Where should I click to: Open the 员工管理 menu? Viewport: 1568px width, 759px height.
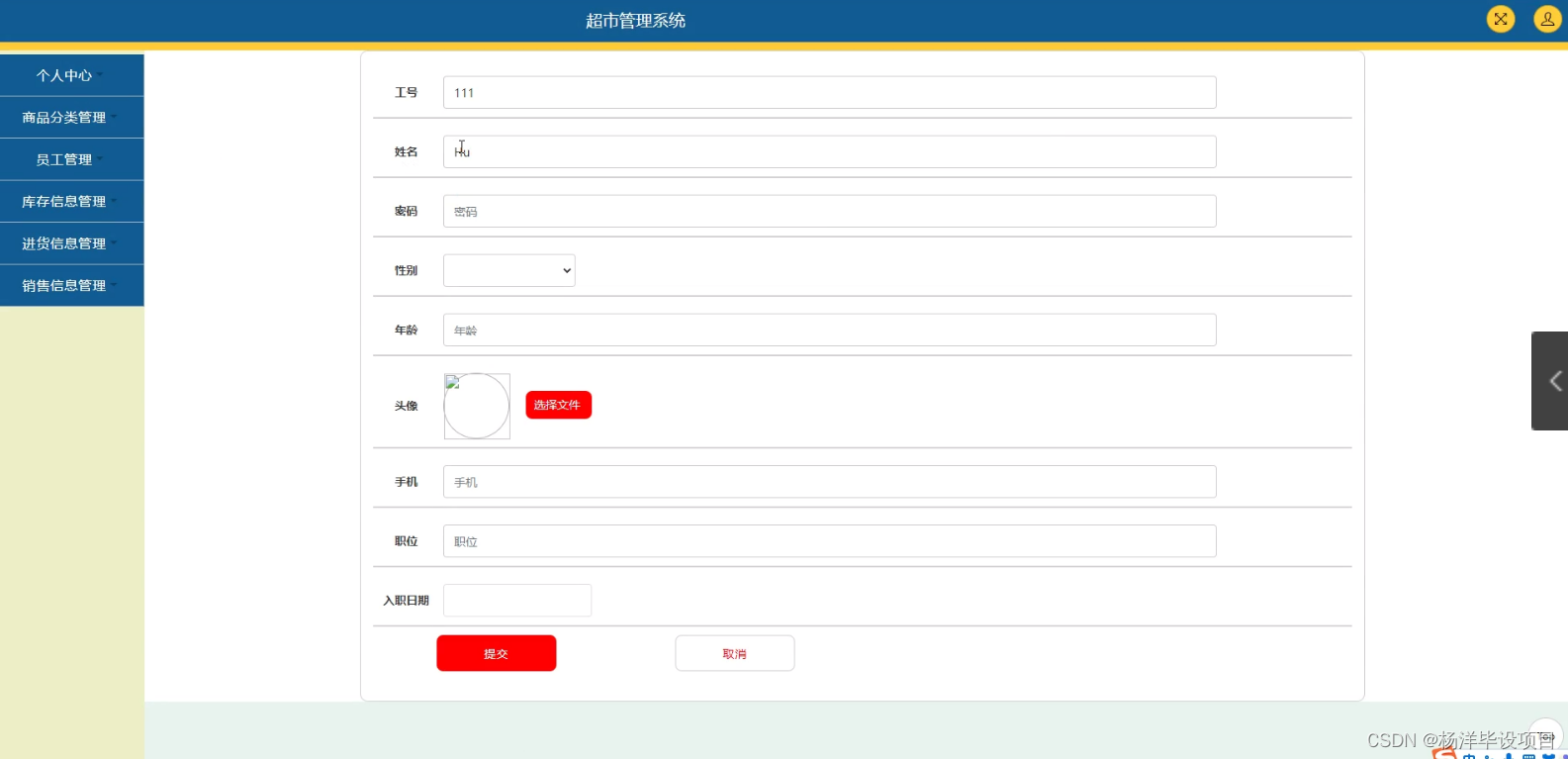pos(71,159)
